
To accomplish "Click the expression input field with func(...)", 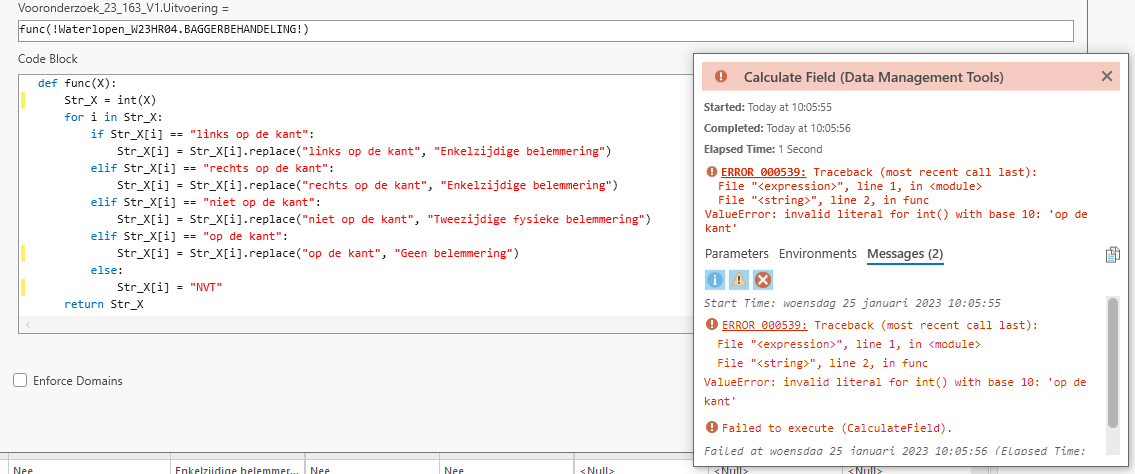I will [x=546, y=30].
